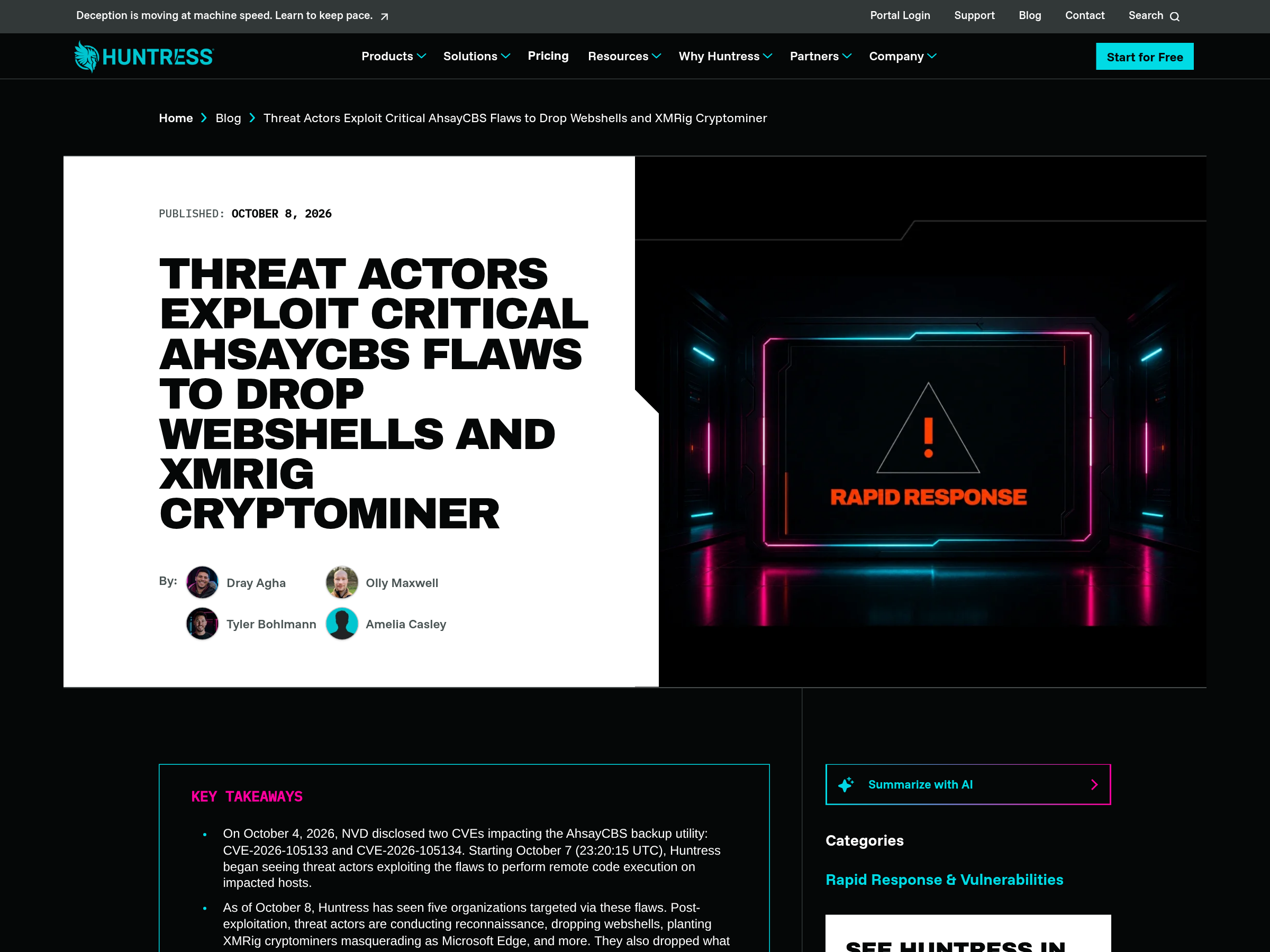Expand the Resources dropdown menu
Viewport: 1270px width, 952px height.
click(x=624, y=56)
